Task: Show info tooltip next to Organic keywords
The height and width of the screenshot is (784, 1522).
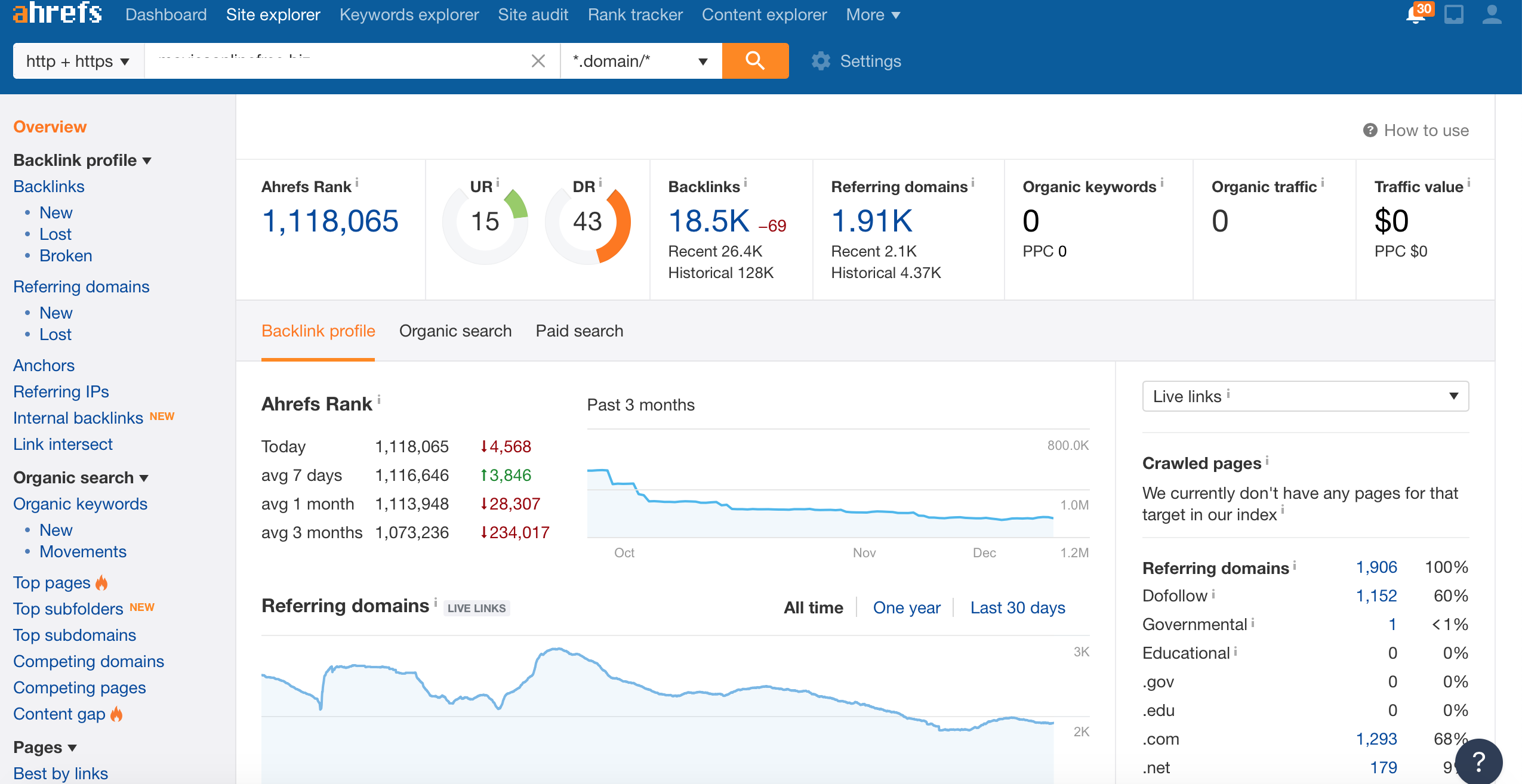Action: point(1161,183)
